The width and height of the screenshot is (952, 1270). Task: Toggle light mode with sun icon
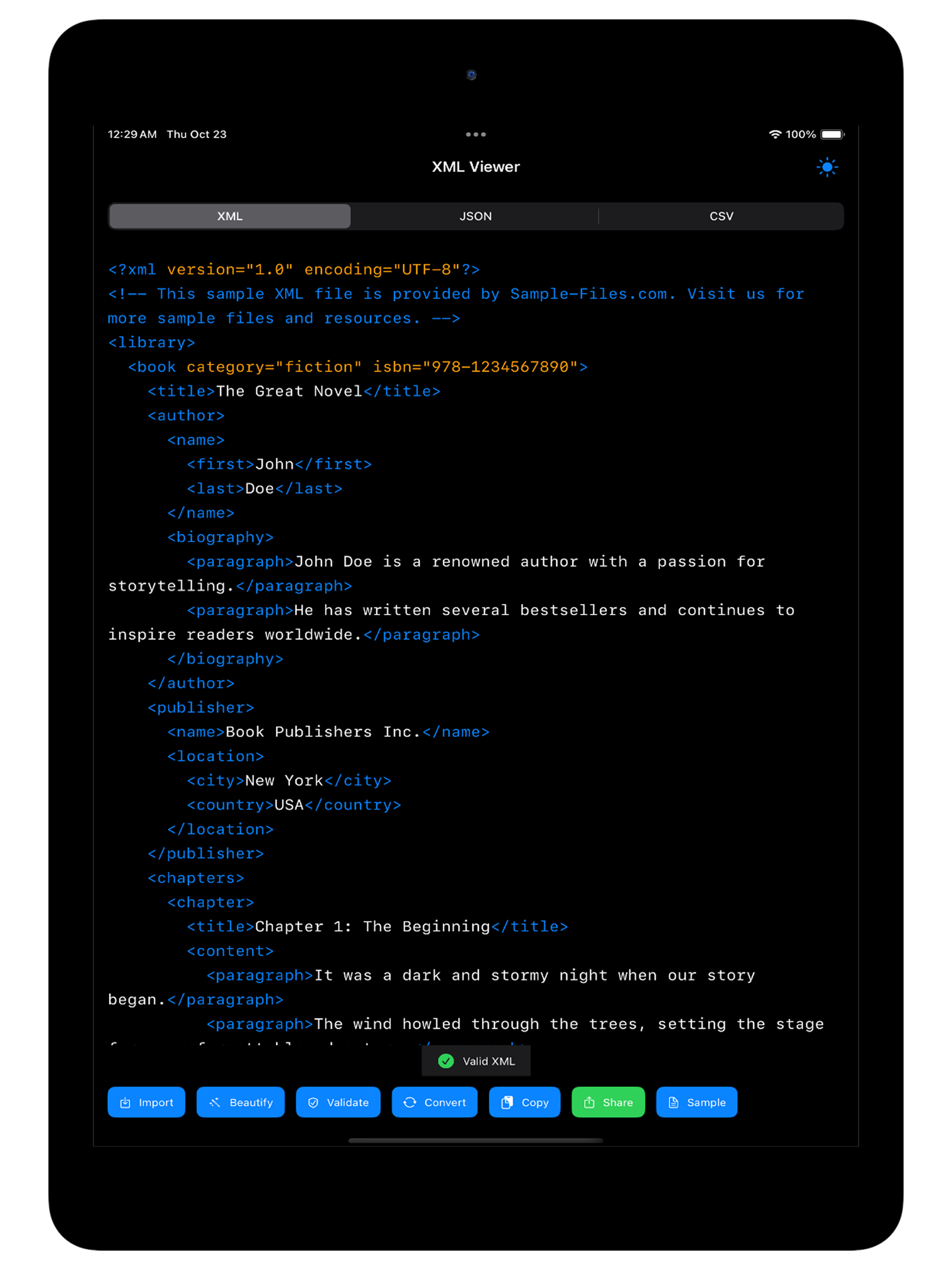pos(827,167)
